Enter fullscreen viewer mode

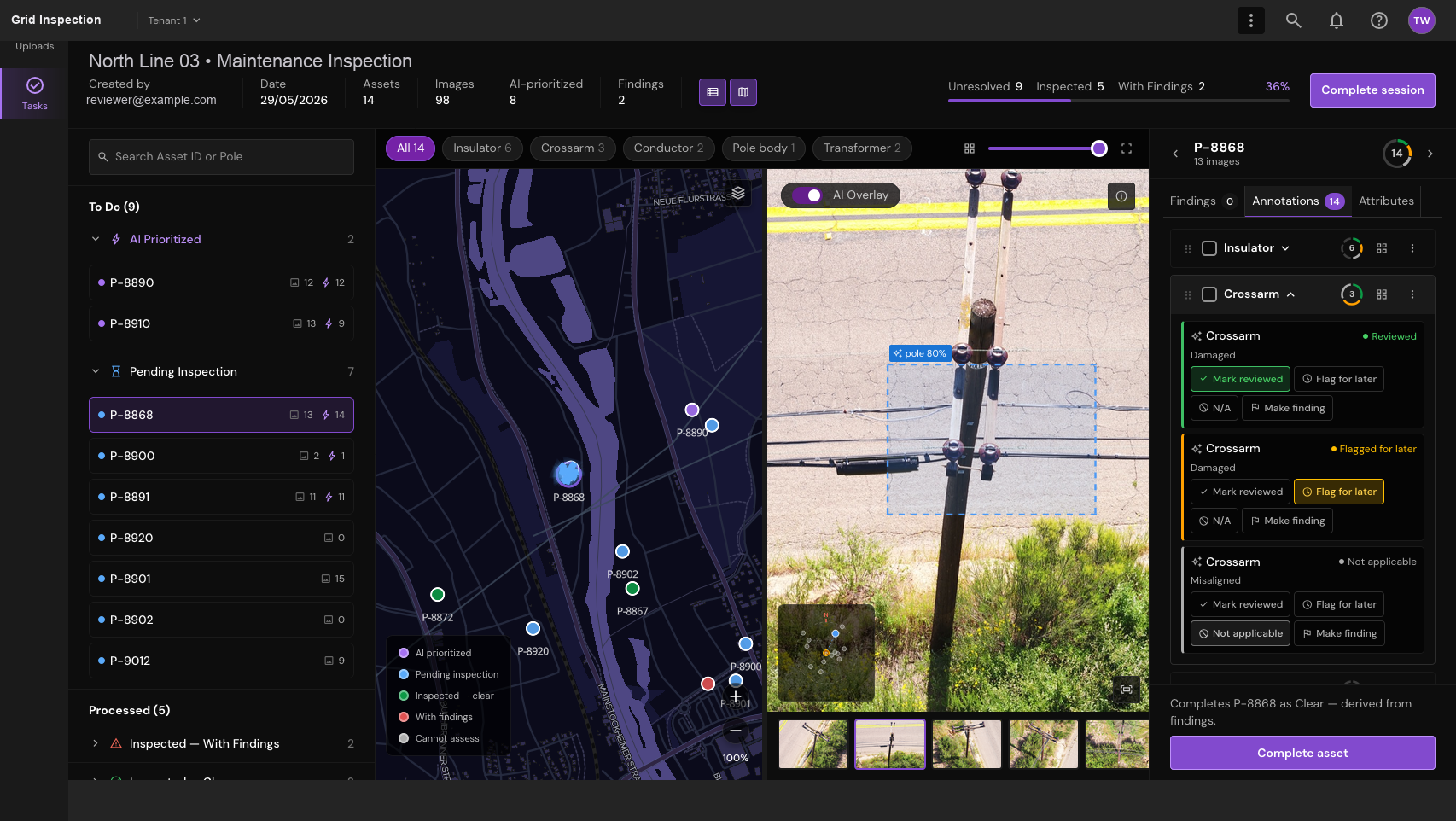[1127, 148]
